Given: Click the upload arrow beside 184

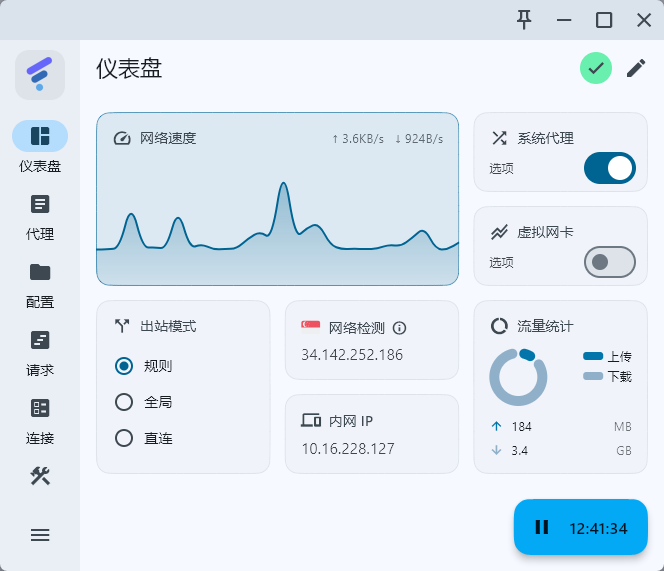Looking at the screenshot, I should (x=496, y=426).
